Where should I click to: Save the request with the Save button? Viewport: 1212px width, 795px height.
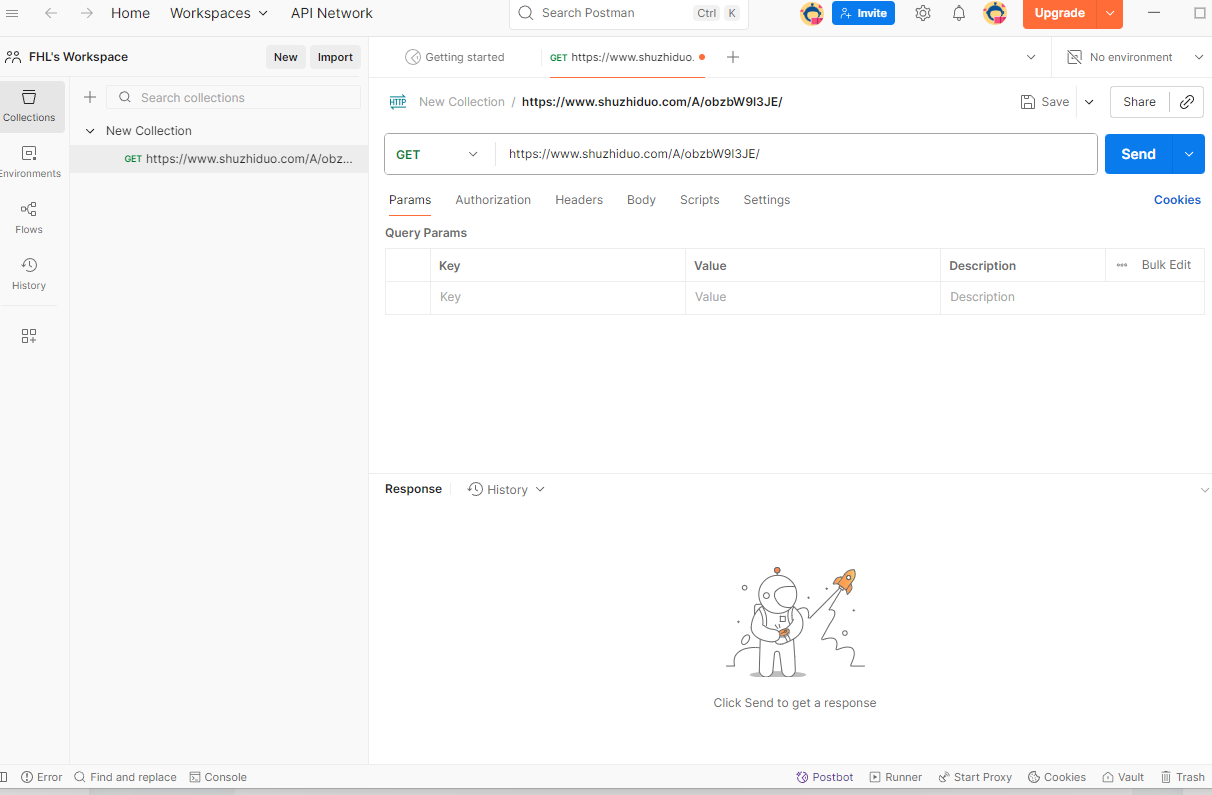(1045, 102)
